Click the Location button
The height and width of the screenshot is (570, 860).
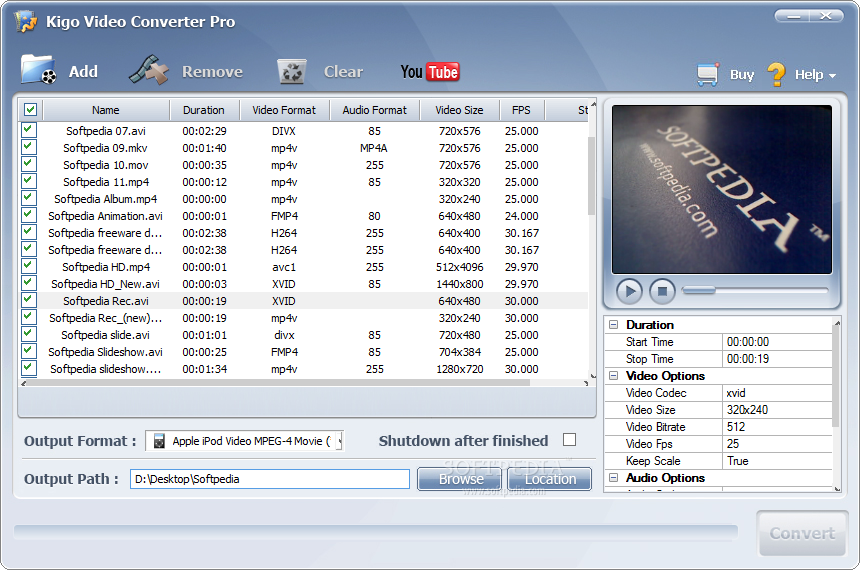point(550,479)
